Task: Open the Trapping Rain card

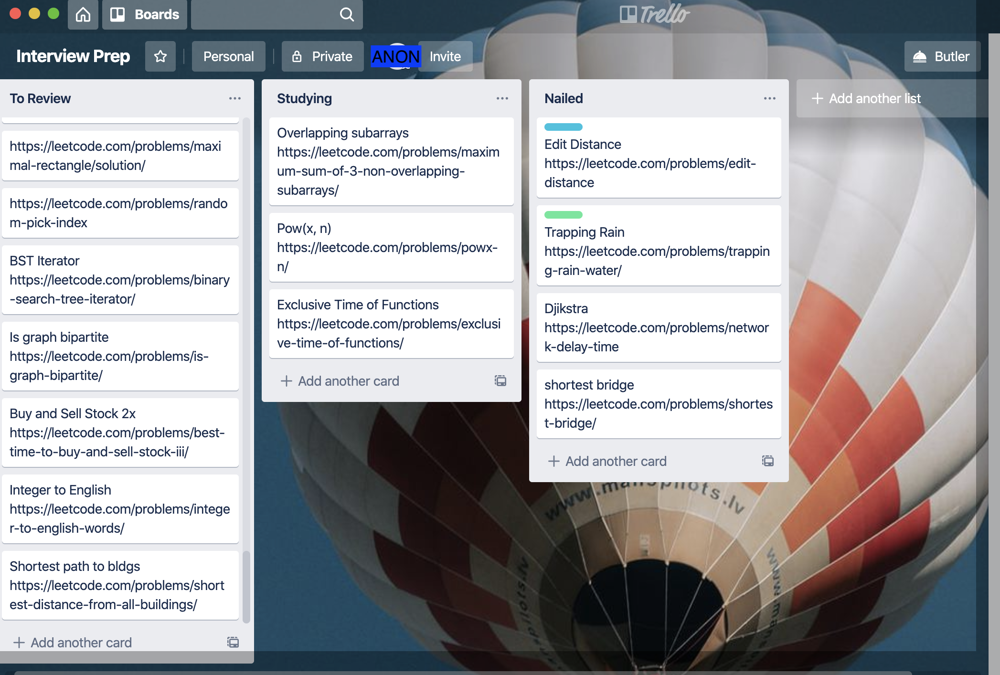Action: (658, 246)
